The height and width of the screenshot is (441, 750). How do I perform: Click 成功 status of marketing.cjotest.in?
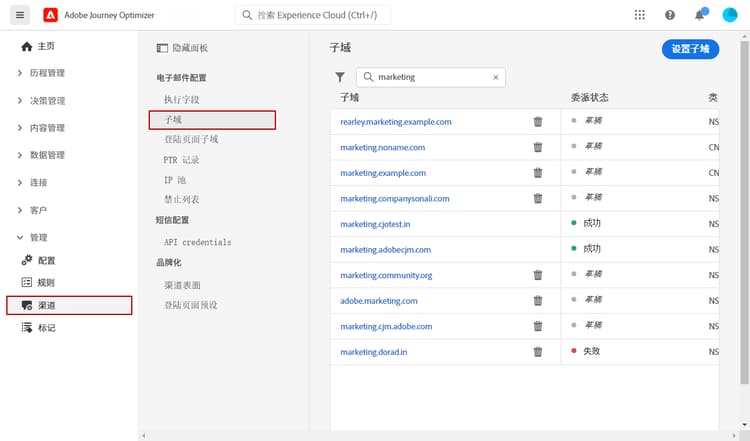[592, 223]
